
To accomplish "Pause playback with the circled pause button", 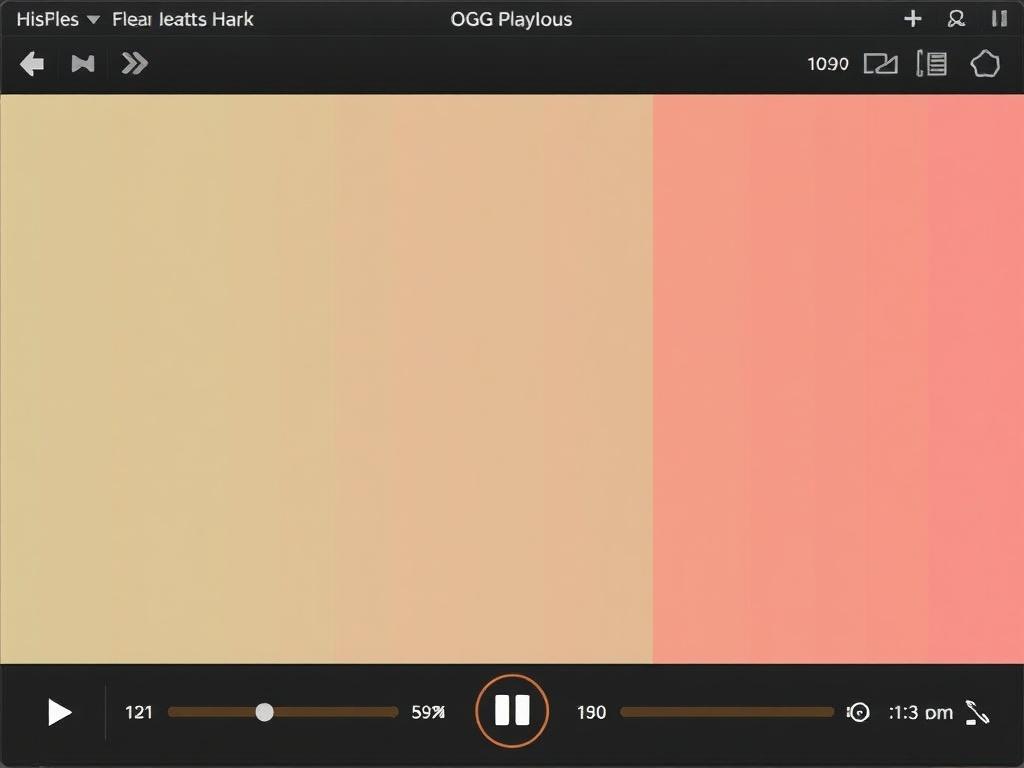I will 512,711.
